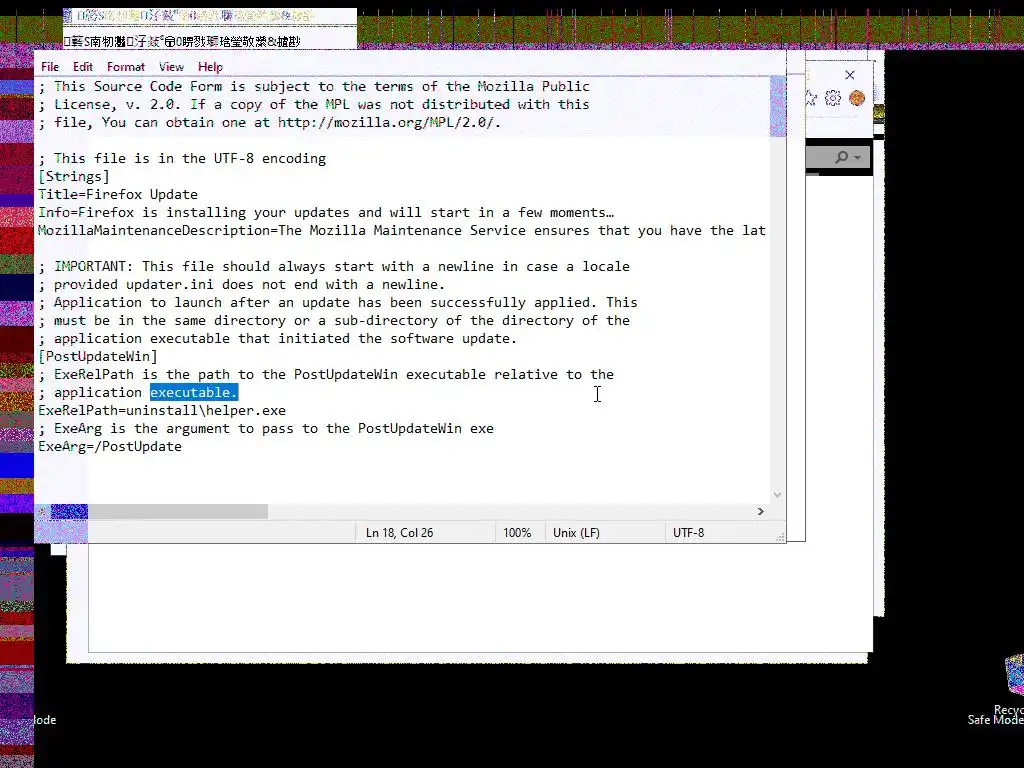The height and width of the screenshot is (768, 1024).
Task: Click the URL http://mozilla.org/MPL/2.0/ in text
Action: pyautogui.click(x=387, y=123)
